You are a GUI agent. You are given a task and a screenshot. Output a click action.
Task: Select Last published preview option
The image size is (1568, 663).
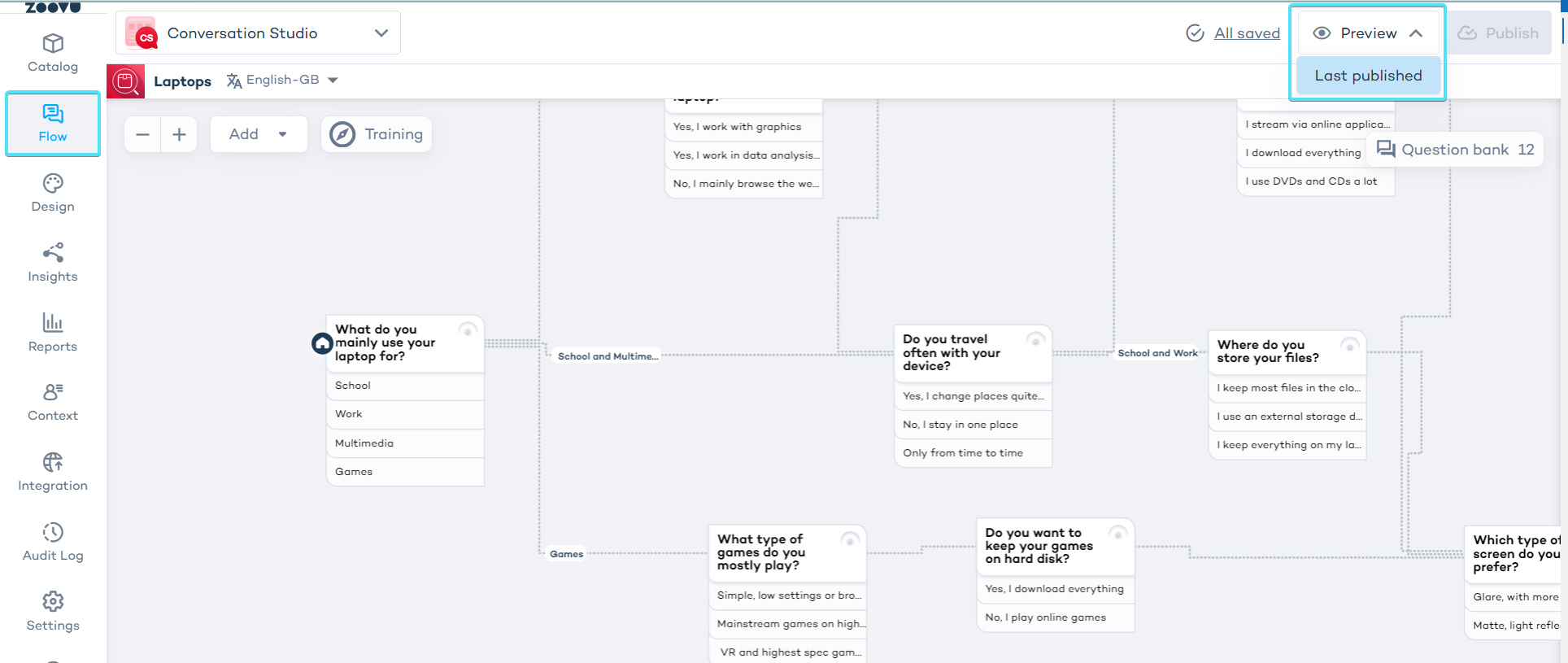1368,76
